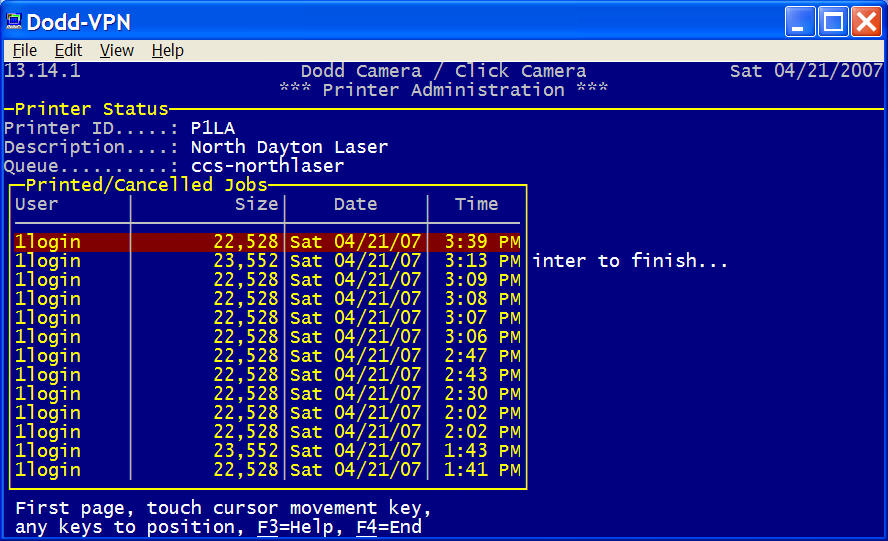Maximize the Dodd-VPN window
The width and height of the screenshot is (888, 541).
pyautogui.click(x=833, y=21)
